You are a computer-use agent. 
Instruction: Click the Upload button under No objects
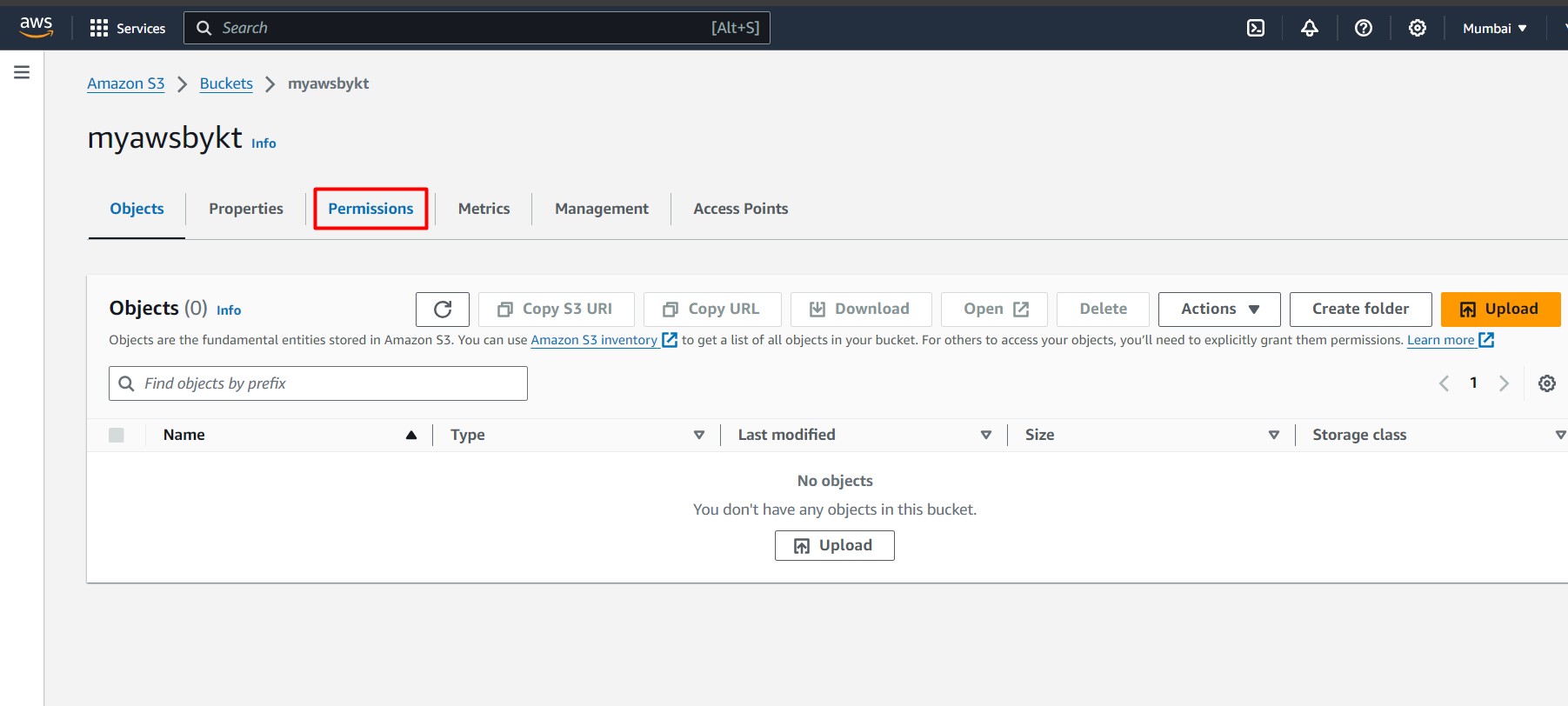[x=835, y=545]
